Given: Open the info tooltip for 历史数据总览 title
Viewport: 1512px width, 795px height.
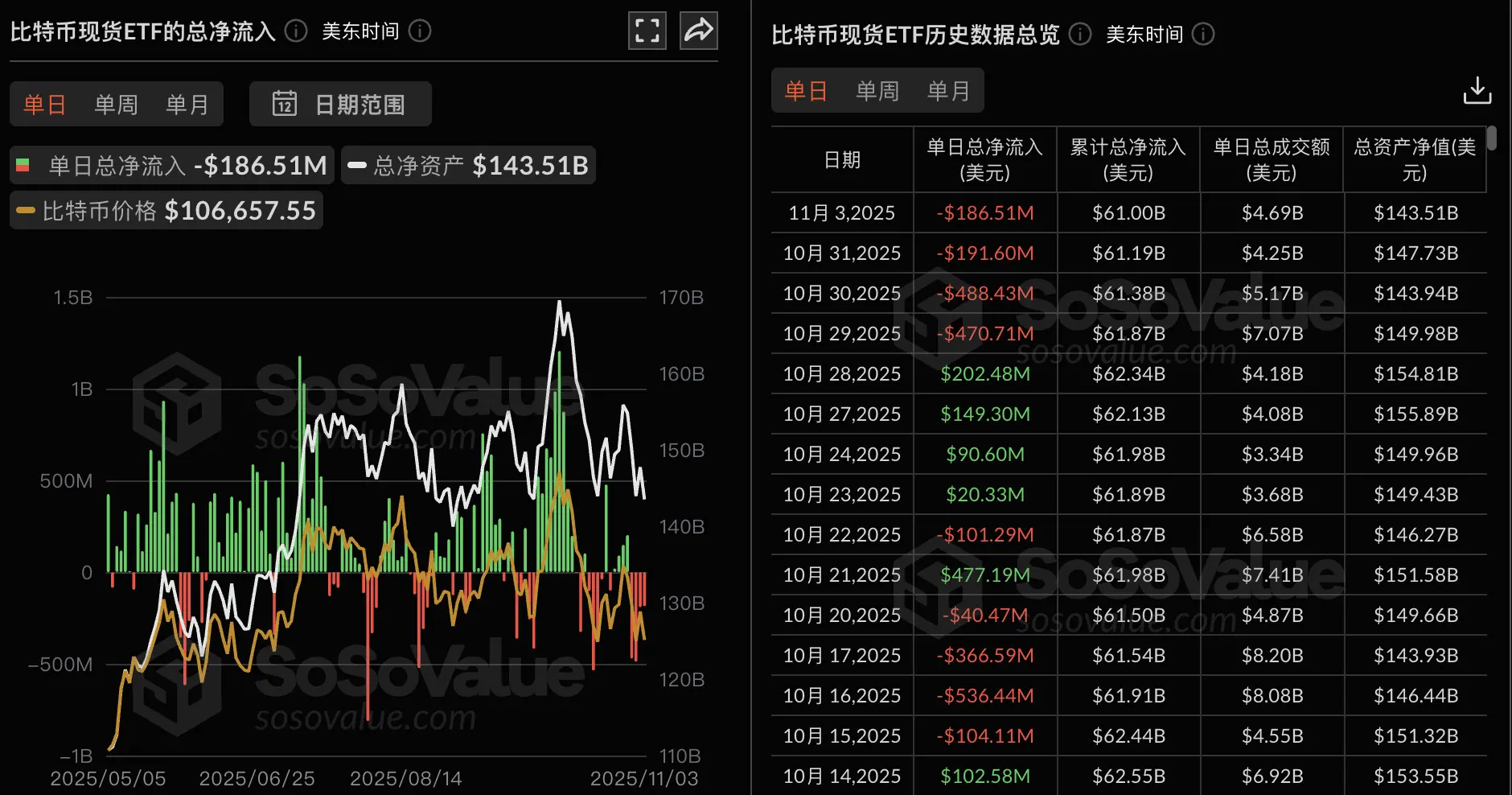Looking at the screenshot, I should pyautogui.click(x=1079, y=34).
